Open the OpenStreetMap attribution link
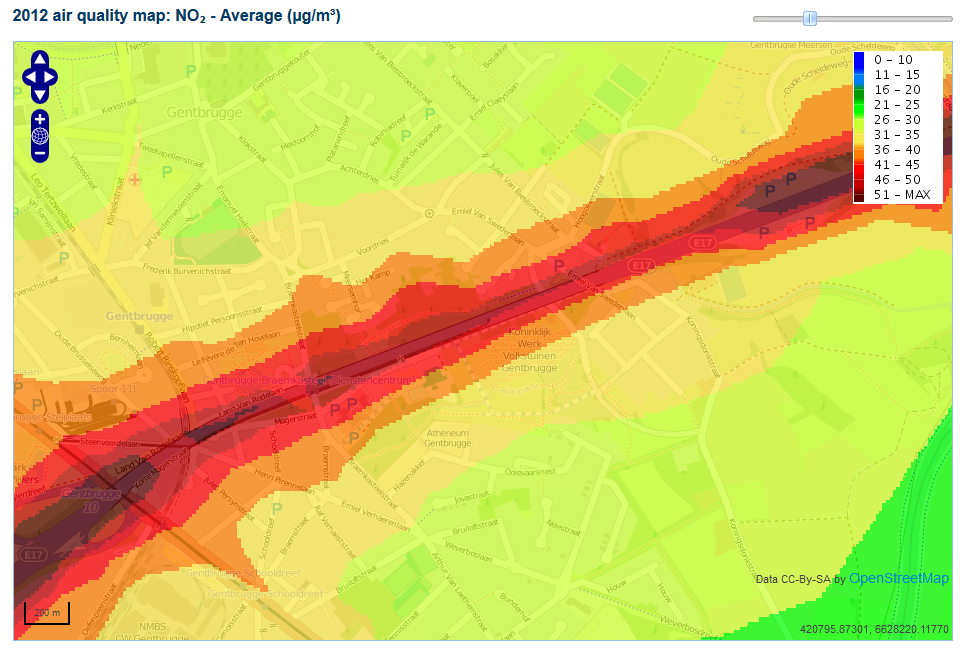960x651 pixels. click(898, 578)
